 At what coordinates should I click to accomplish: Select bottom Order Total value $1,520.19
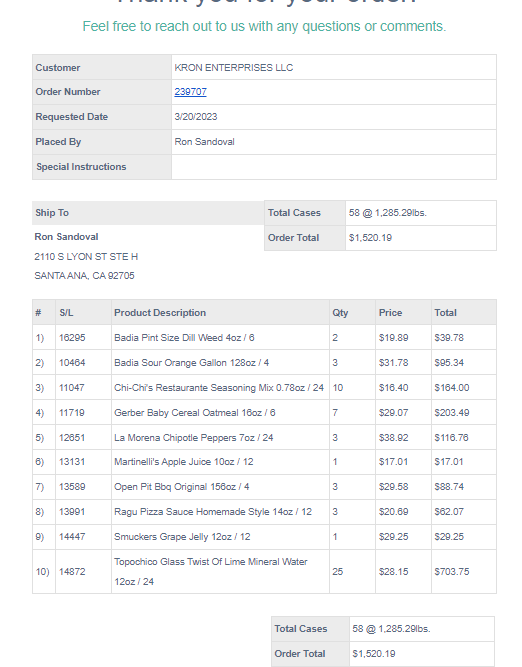click(374, 654)
